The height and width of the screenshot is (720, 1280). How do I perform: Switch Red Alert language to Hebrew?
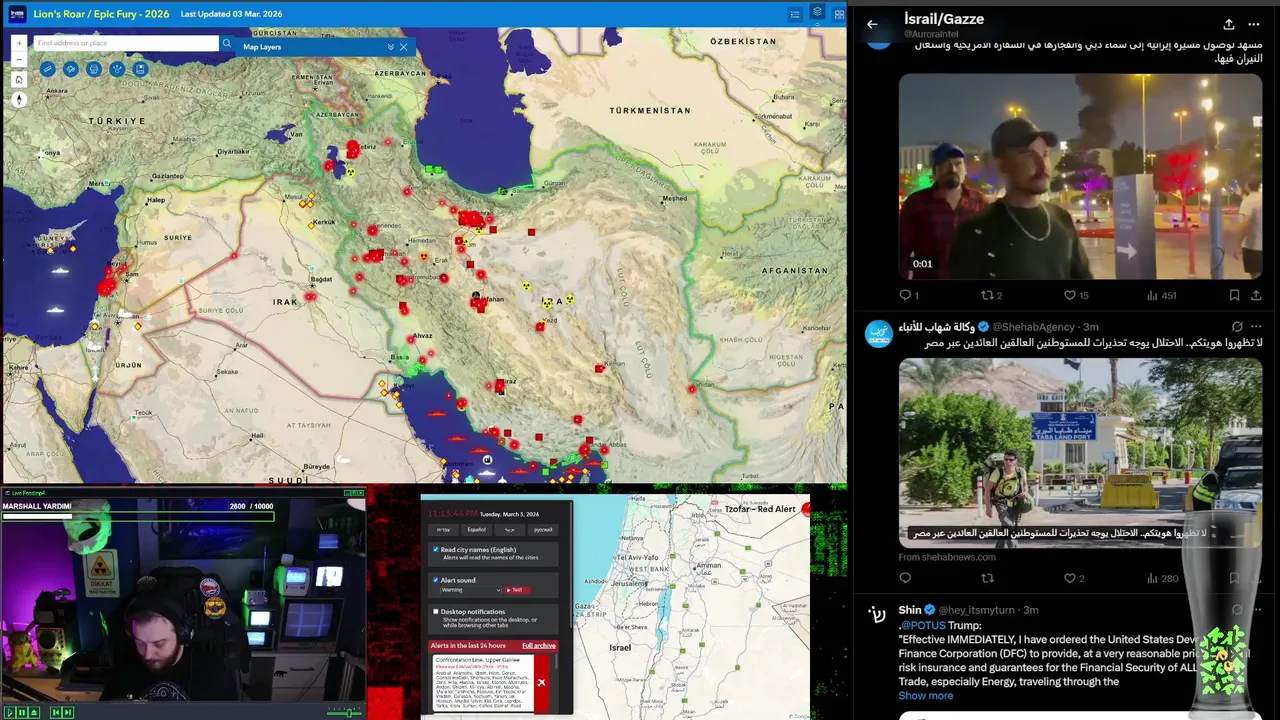click(x=443, y=530)
